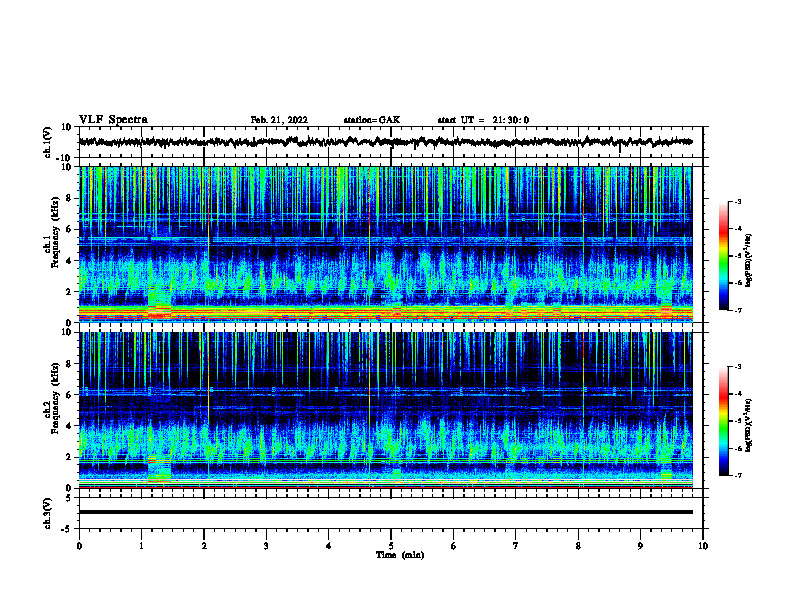Click time-axis tick label "6"

click(x=454, y=546)
